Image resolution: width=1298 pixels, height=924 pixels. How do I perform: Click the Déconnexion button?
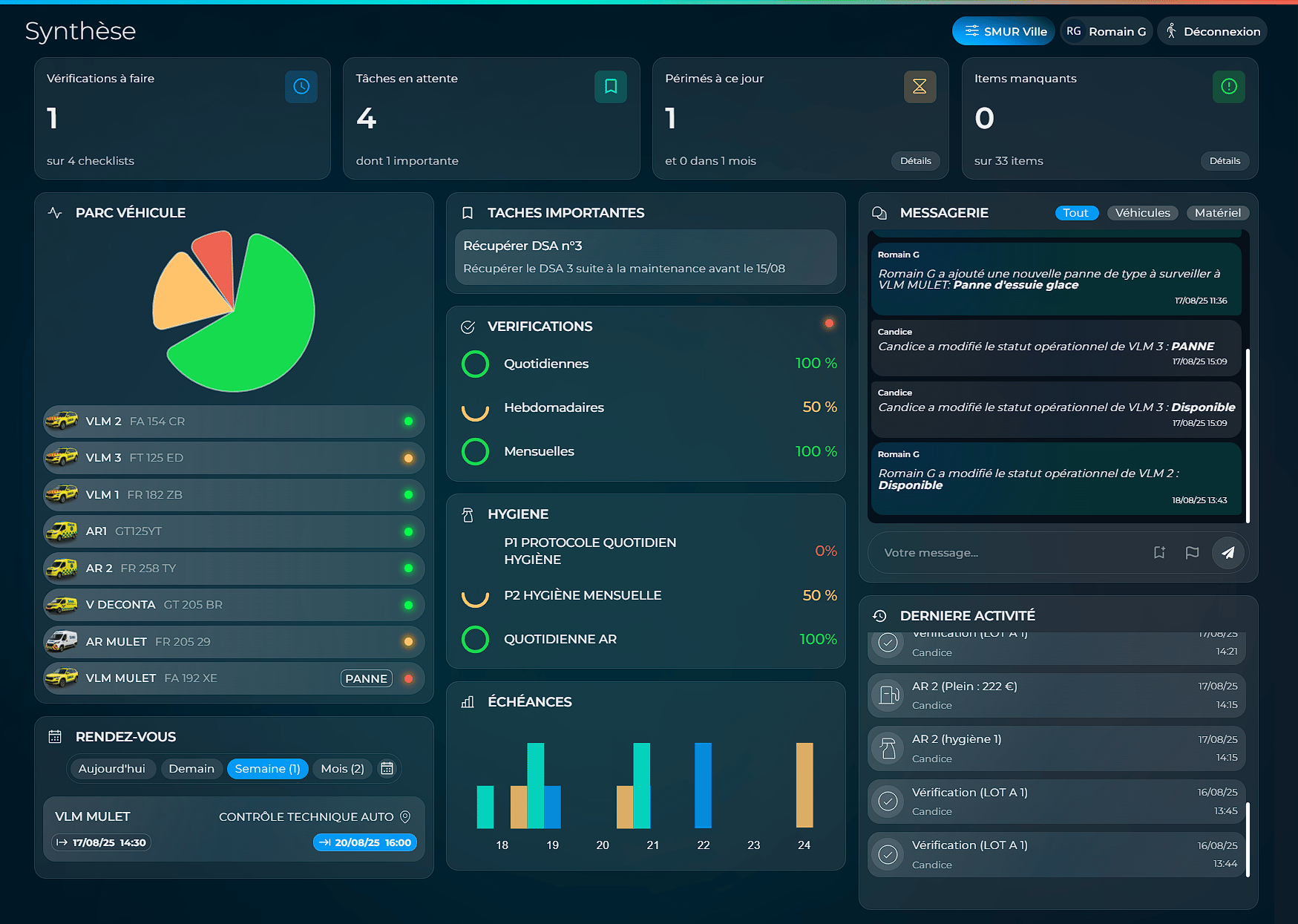(x=1212, y=32)
